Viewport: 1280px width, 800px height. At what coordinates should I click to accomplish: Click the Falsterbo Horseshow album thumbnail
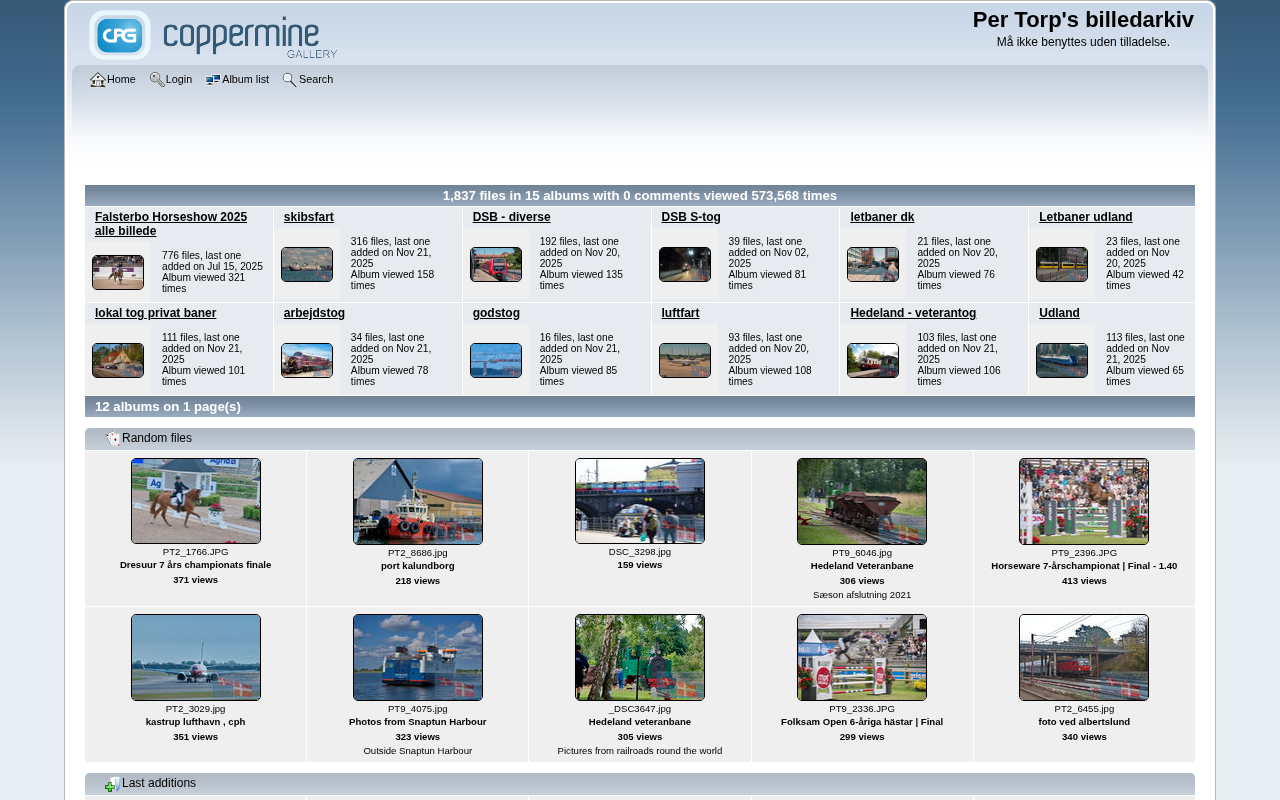tap(118, 273)
